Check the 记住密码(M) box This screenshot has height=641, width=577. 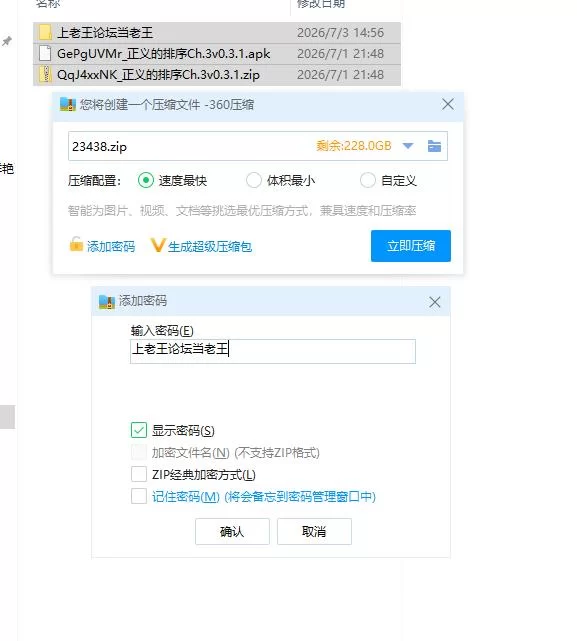point(139,496)
